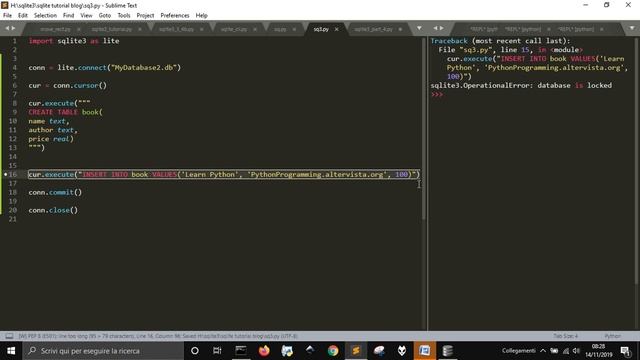Open Google Chrome from the taskbar

(x=333, y=351)
